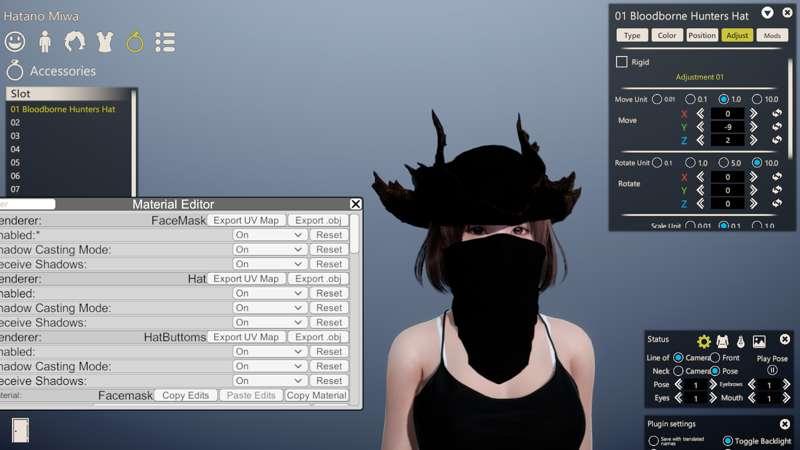Open HatButtoms Shadow Casting Mode dropdown
The width and height of the screenshot is (800, 450).
(269, 366)
